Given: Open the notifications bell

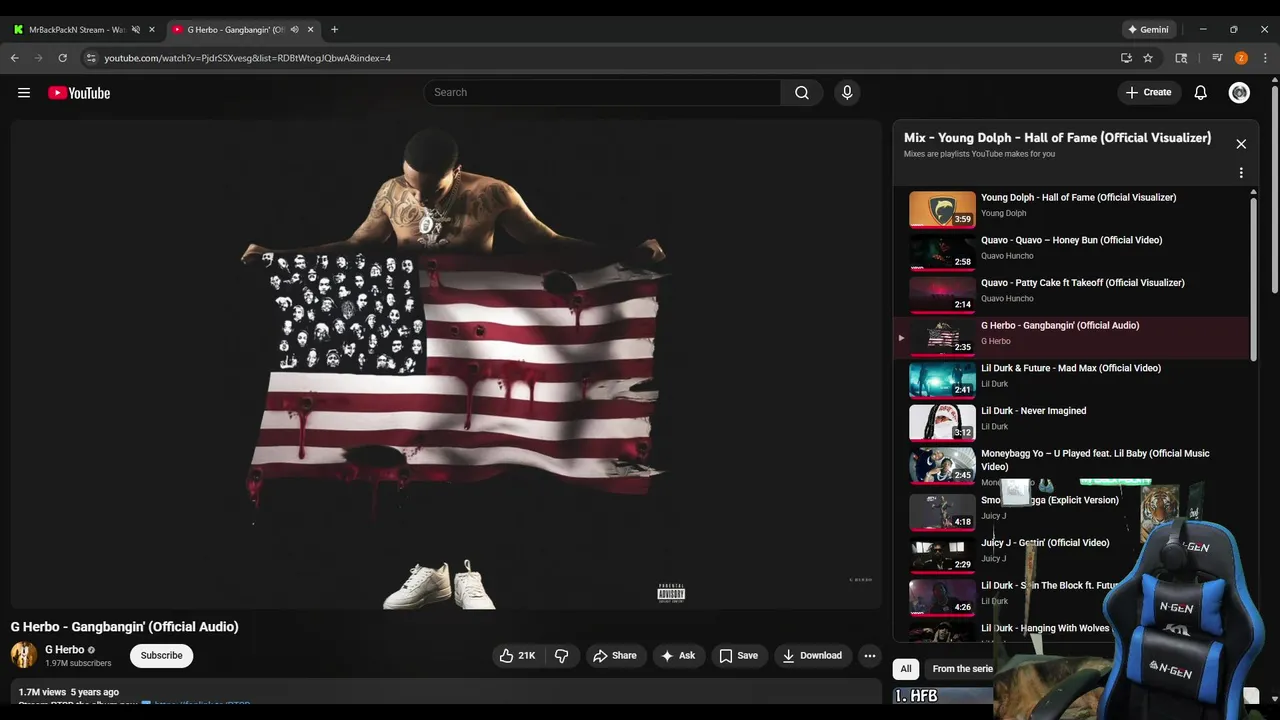Looking at the screenshot, I should 1201,93.
